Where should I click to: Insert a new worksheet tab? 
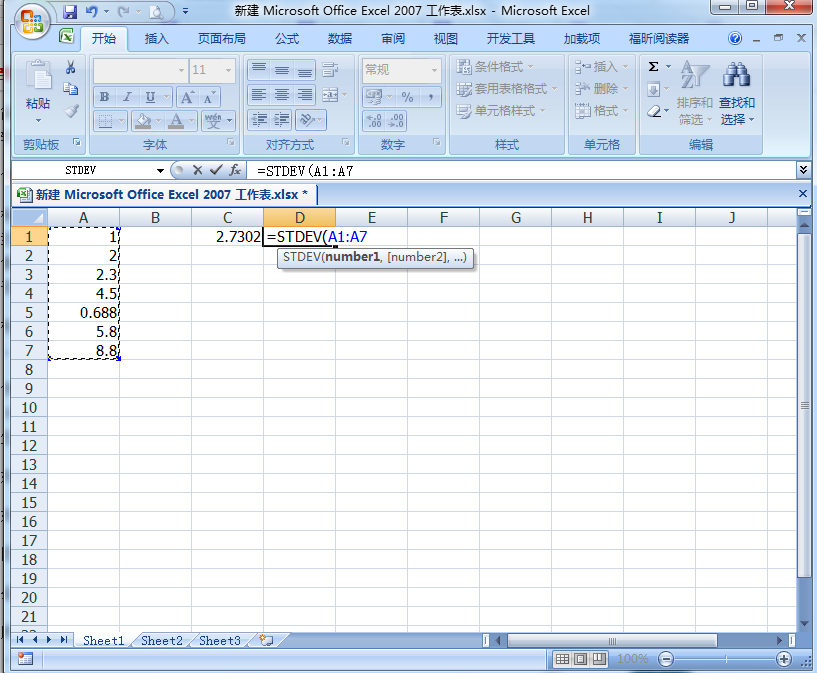pyautogui.click(x=266, y=640)
